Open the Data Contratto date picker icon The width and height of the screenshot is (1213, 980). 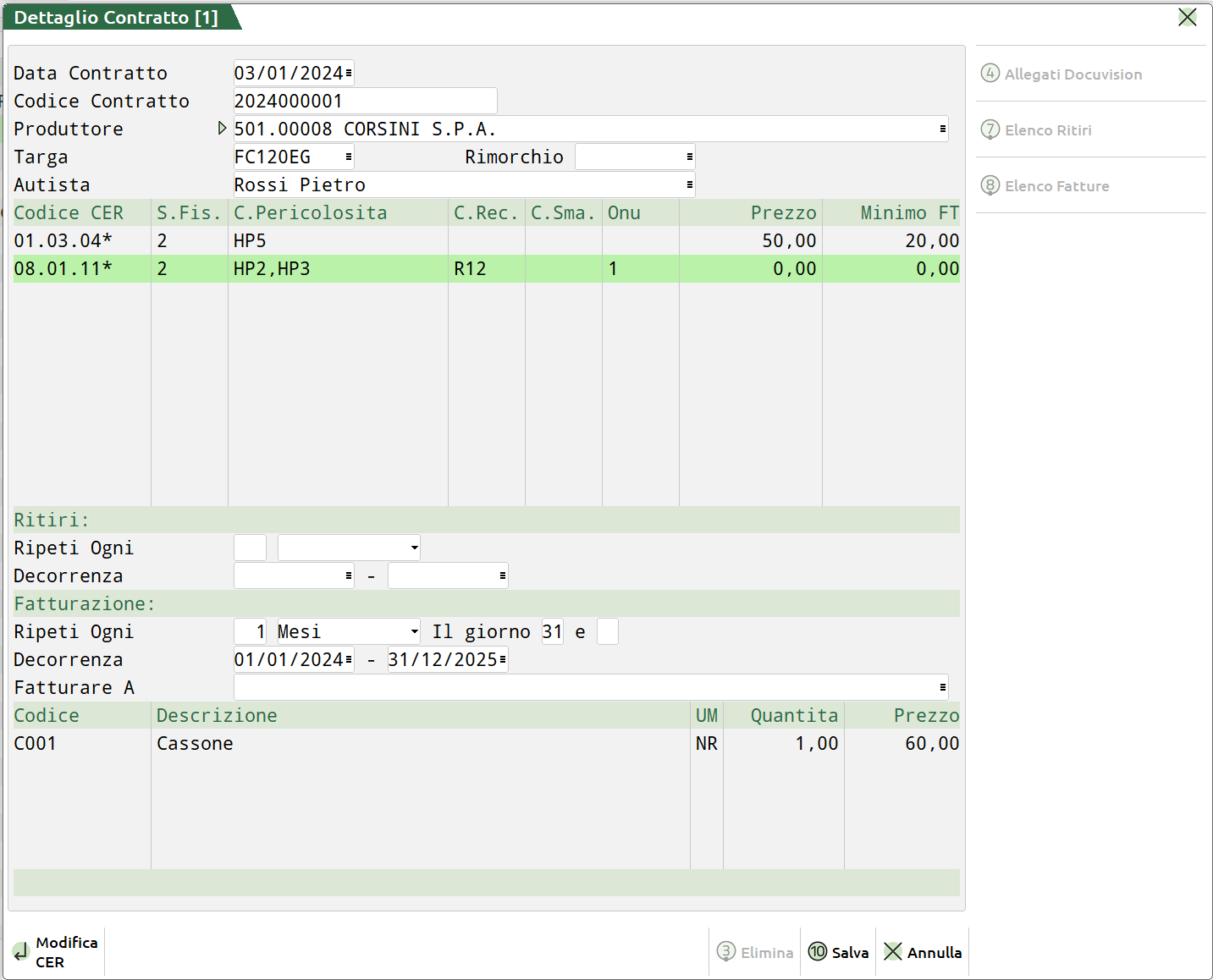click(x=349, y=74)
